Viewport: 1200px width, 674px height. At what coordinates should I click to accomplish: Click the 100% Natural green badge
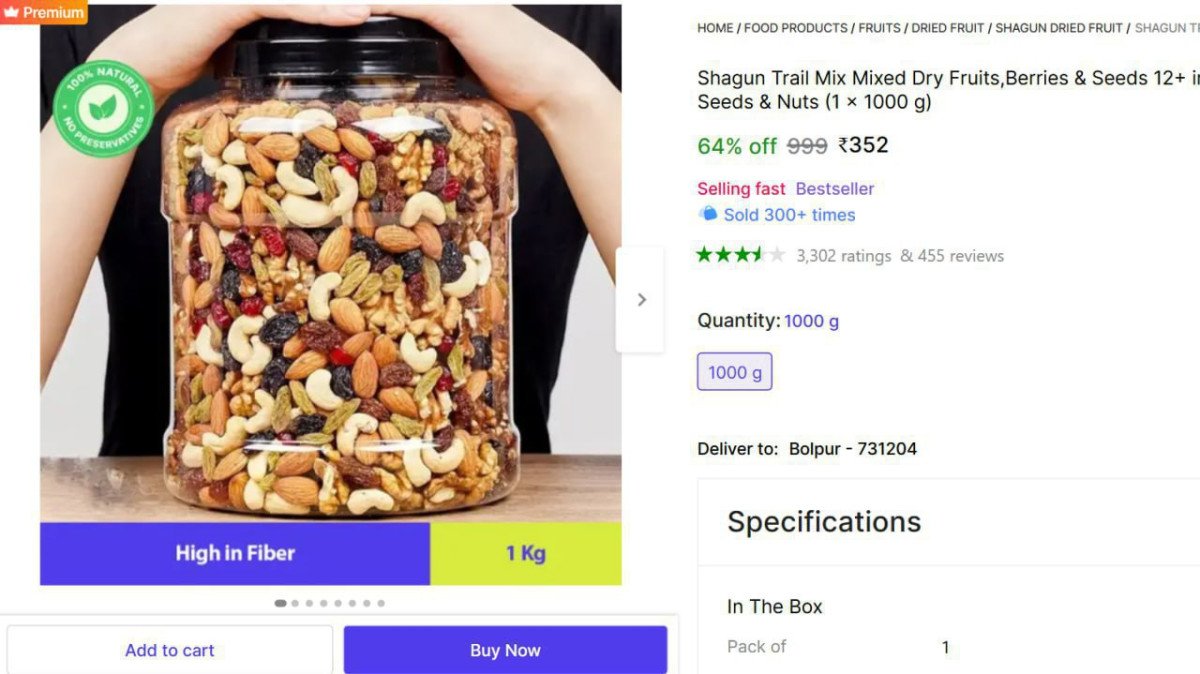click(103, 108)
